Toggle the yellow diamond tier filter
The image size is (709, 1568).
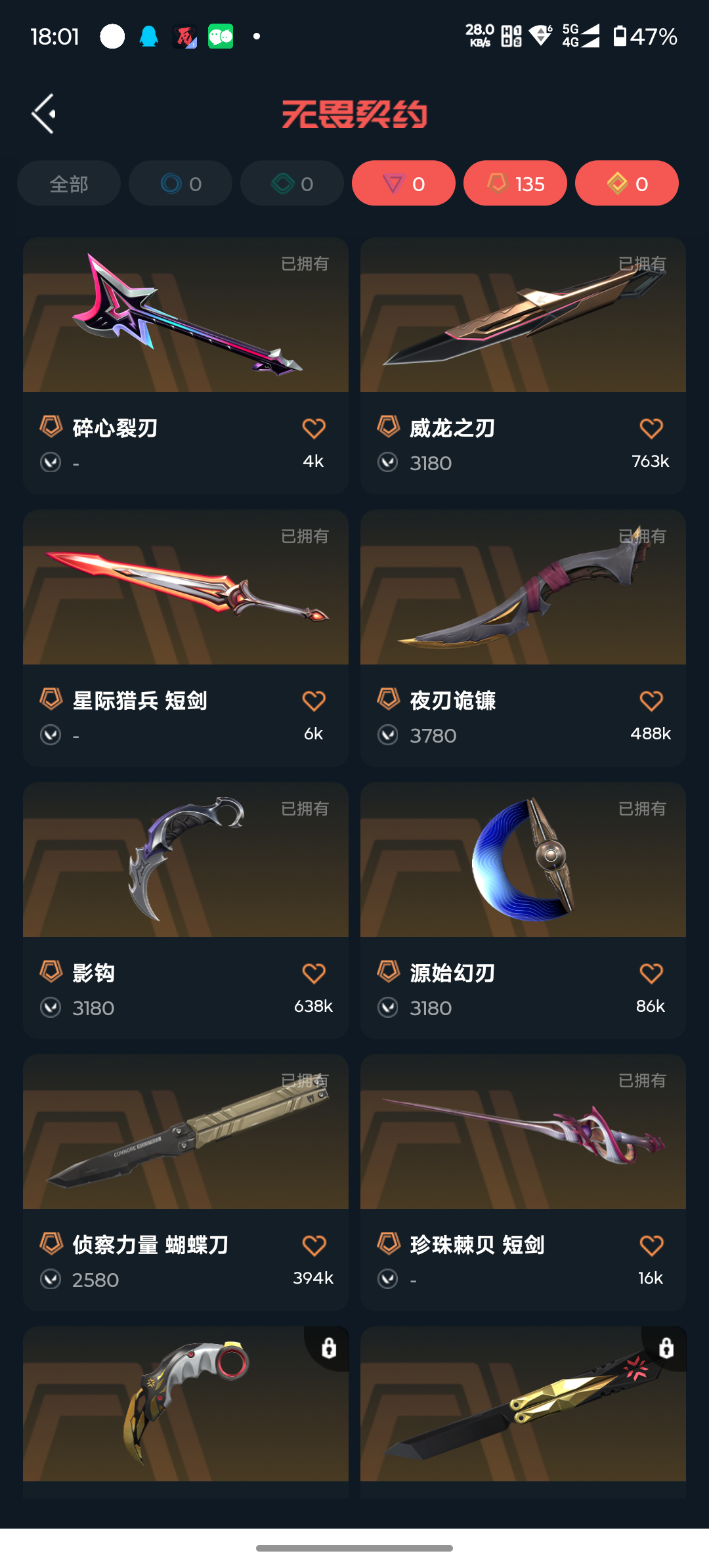627,183
